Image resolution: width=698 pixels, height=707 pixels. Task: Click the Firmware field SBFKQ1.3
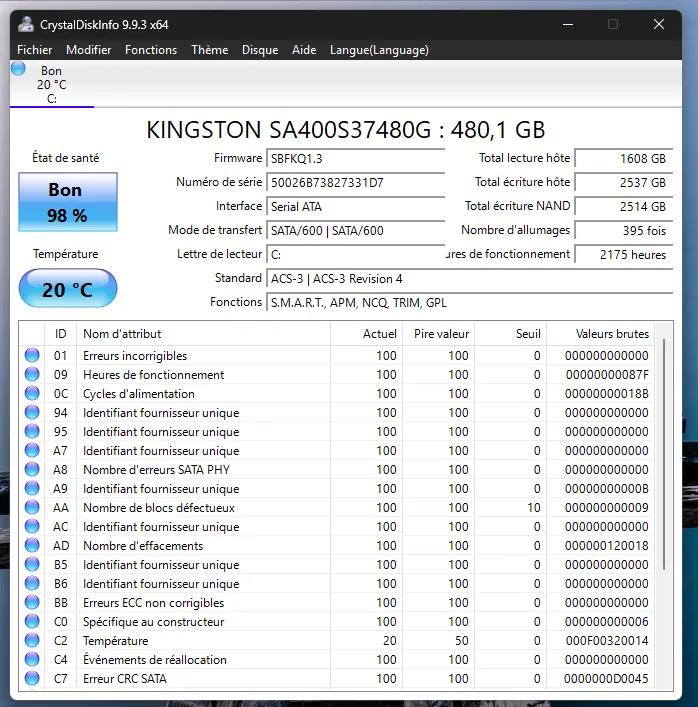point(355,159)
